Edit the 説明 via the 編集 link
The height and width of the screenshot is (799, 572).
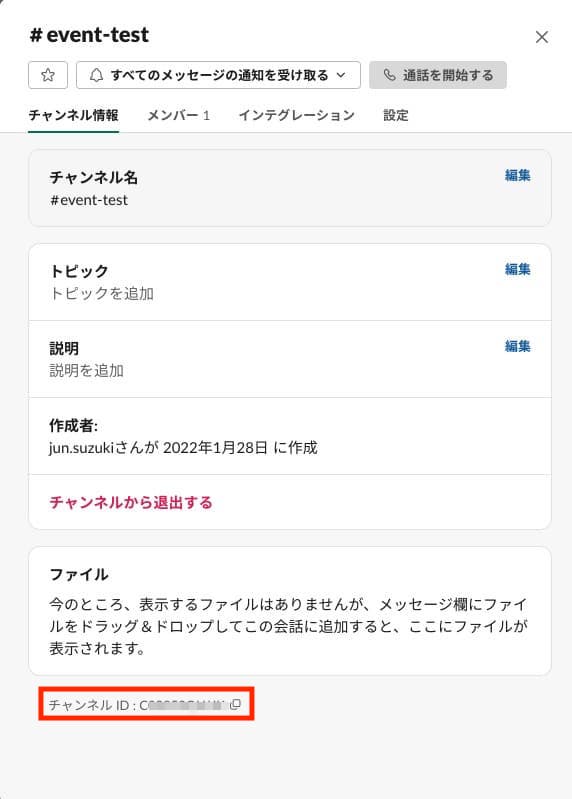pyautogui.click(x=517, y=347)
